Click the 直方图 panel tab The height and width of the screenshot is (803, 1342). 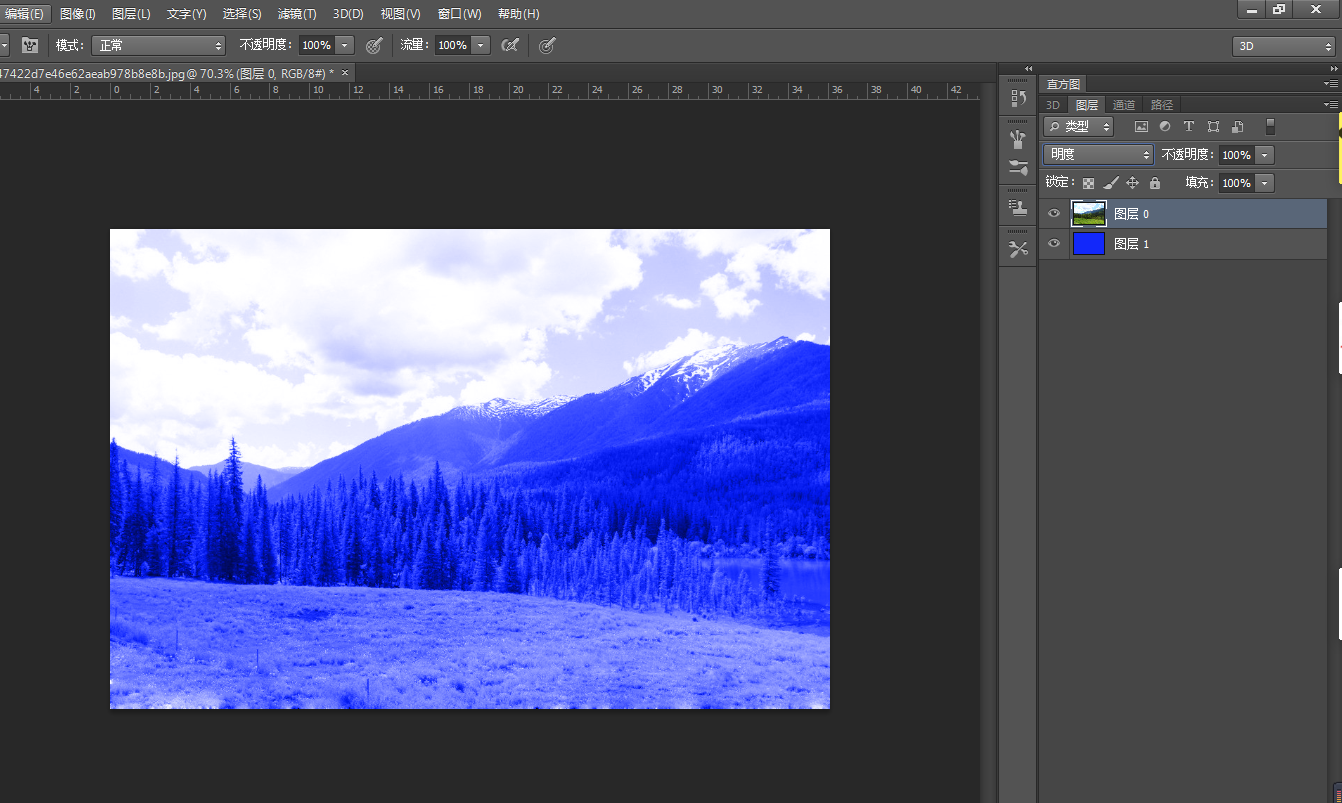tap(1064, 84)
